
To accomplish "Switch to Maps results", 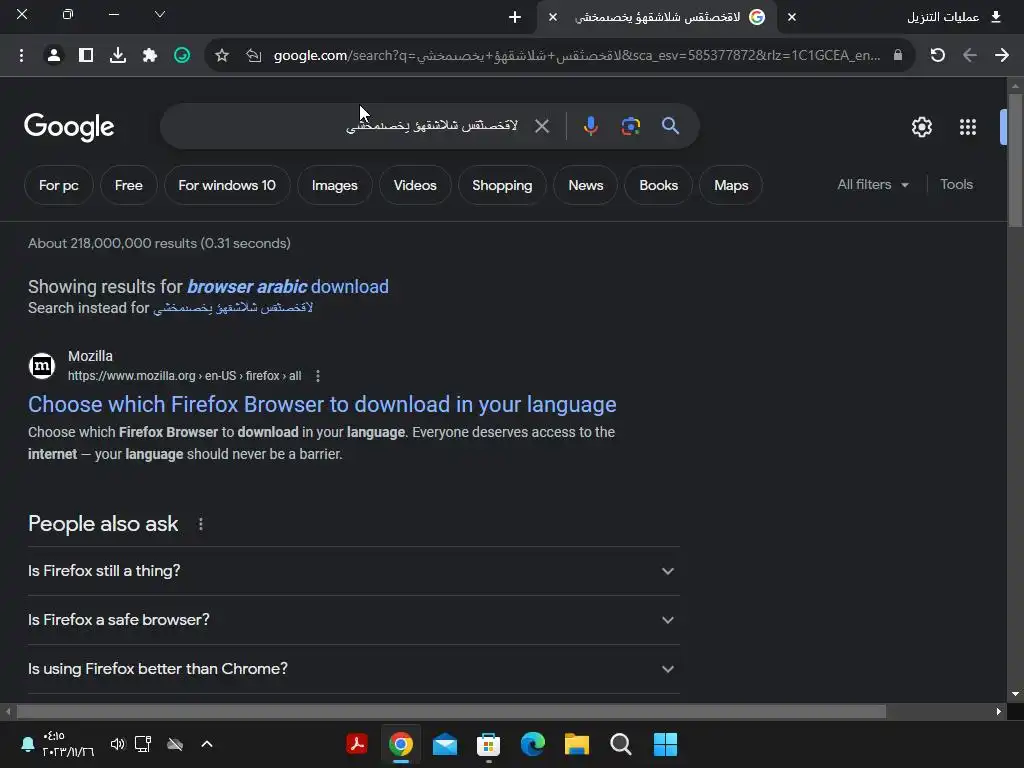I will [731, 185].
